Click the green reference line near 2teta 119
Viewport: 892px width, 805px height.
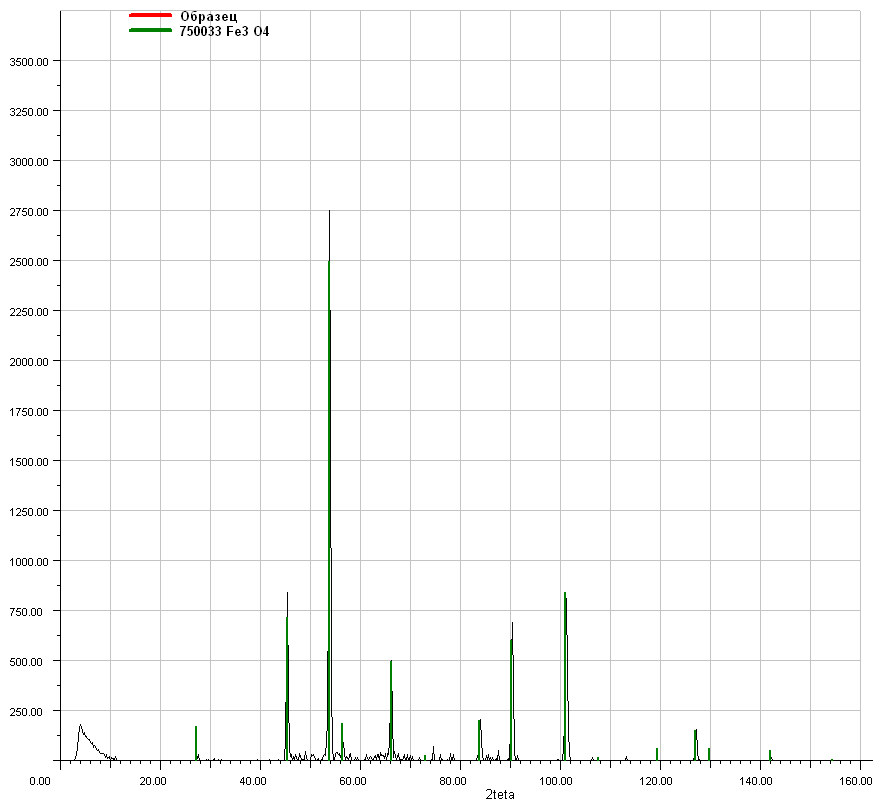657,754
